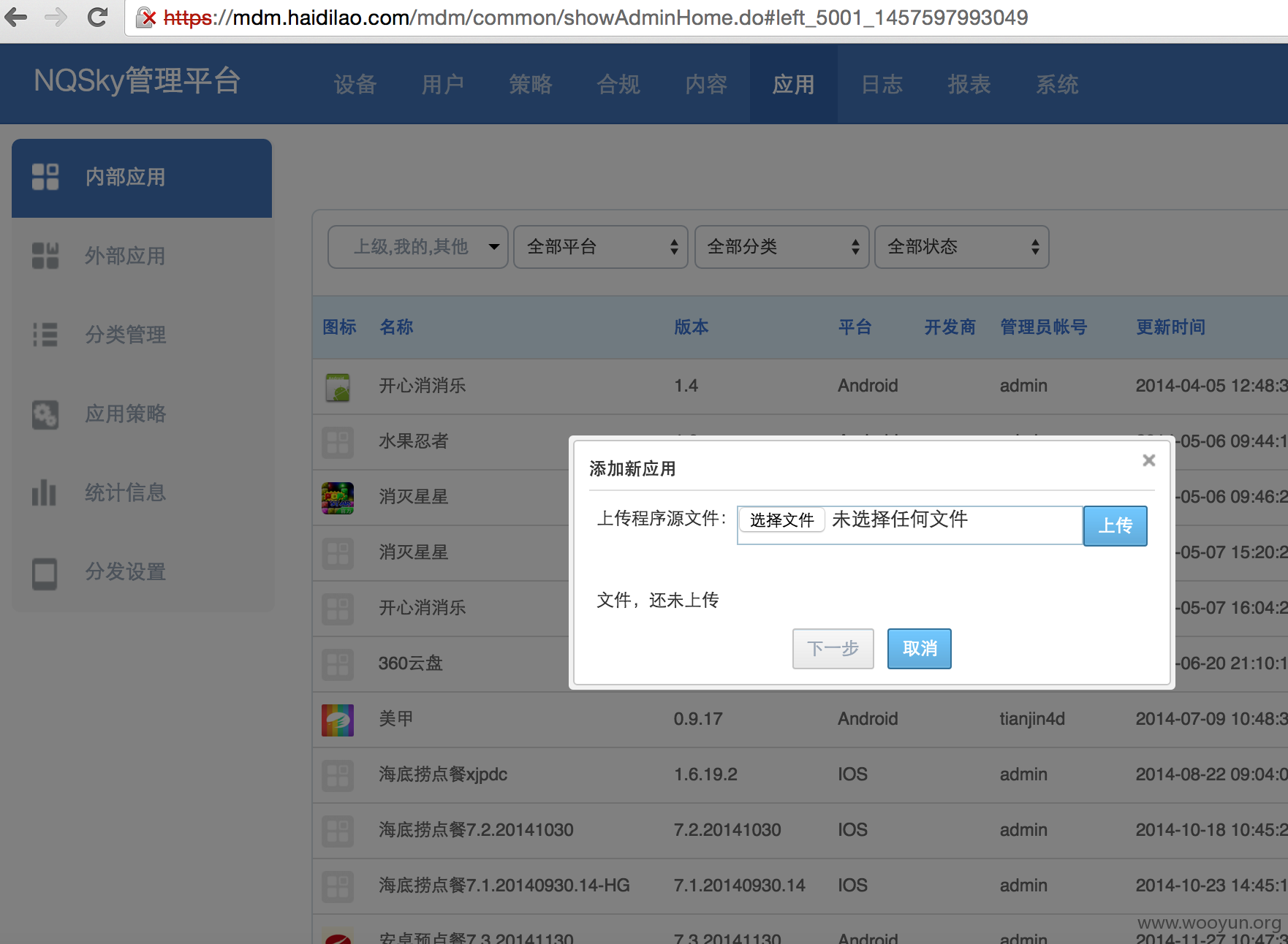
Task: Select the 海底捞点餐7.2.20141030 app name
Action: tap(476, 830)
